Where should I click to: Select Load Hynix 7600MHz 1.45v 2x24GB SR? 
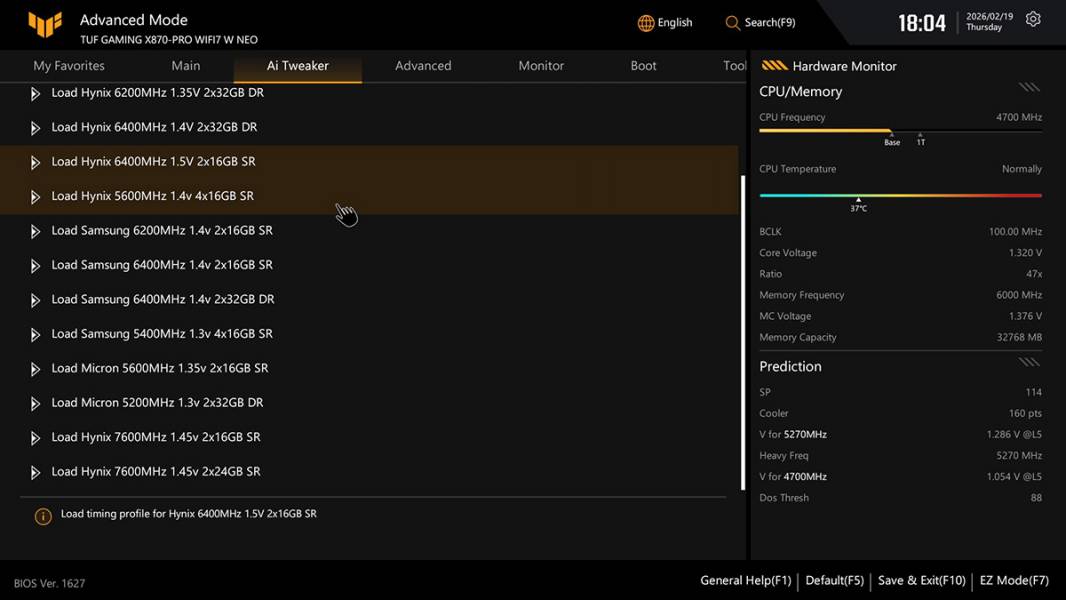156,472
